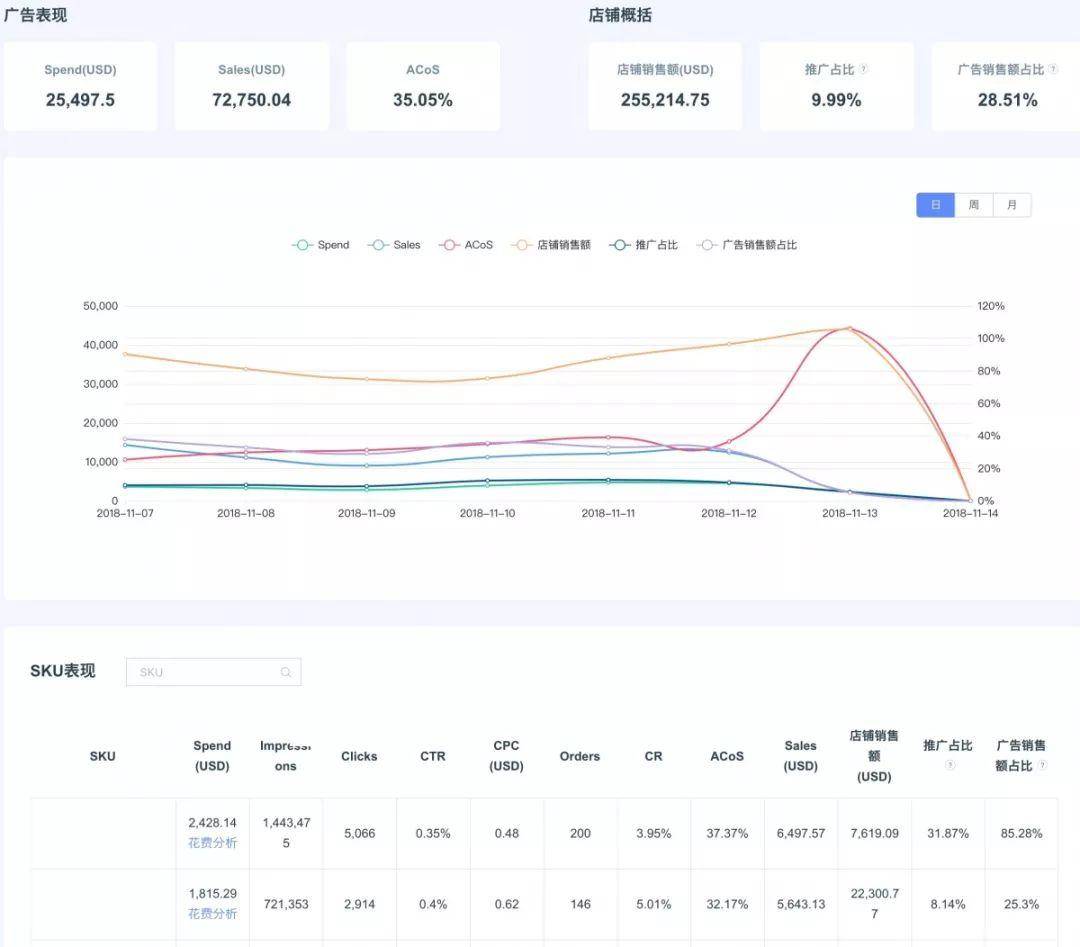Click the Orders column header

pyautogui.click(x=580, y=756)
